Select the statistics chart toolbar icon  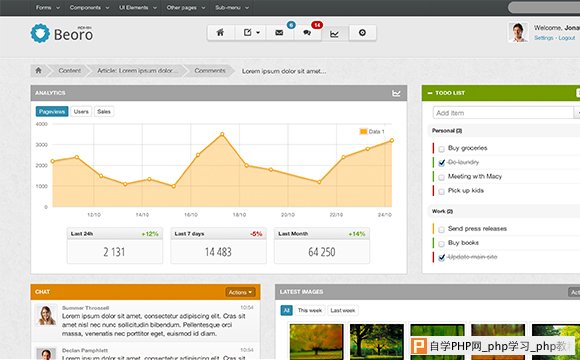[334, 34]
